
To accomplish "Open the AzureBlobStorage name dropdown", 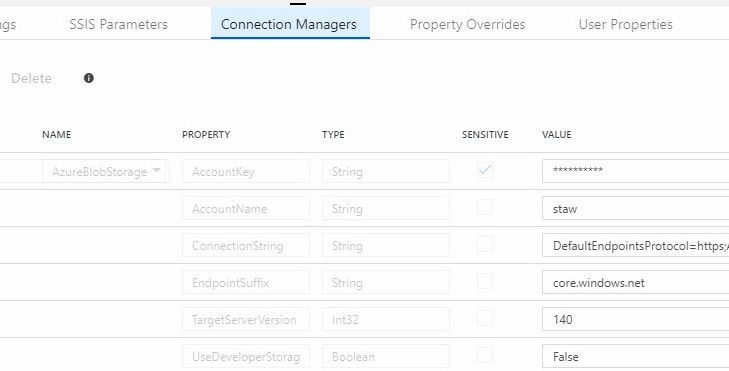I will coord(106,171).
